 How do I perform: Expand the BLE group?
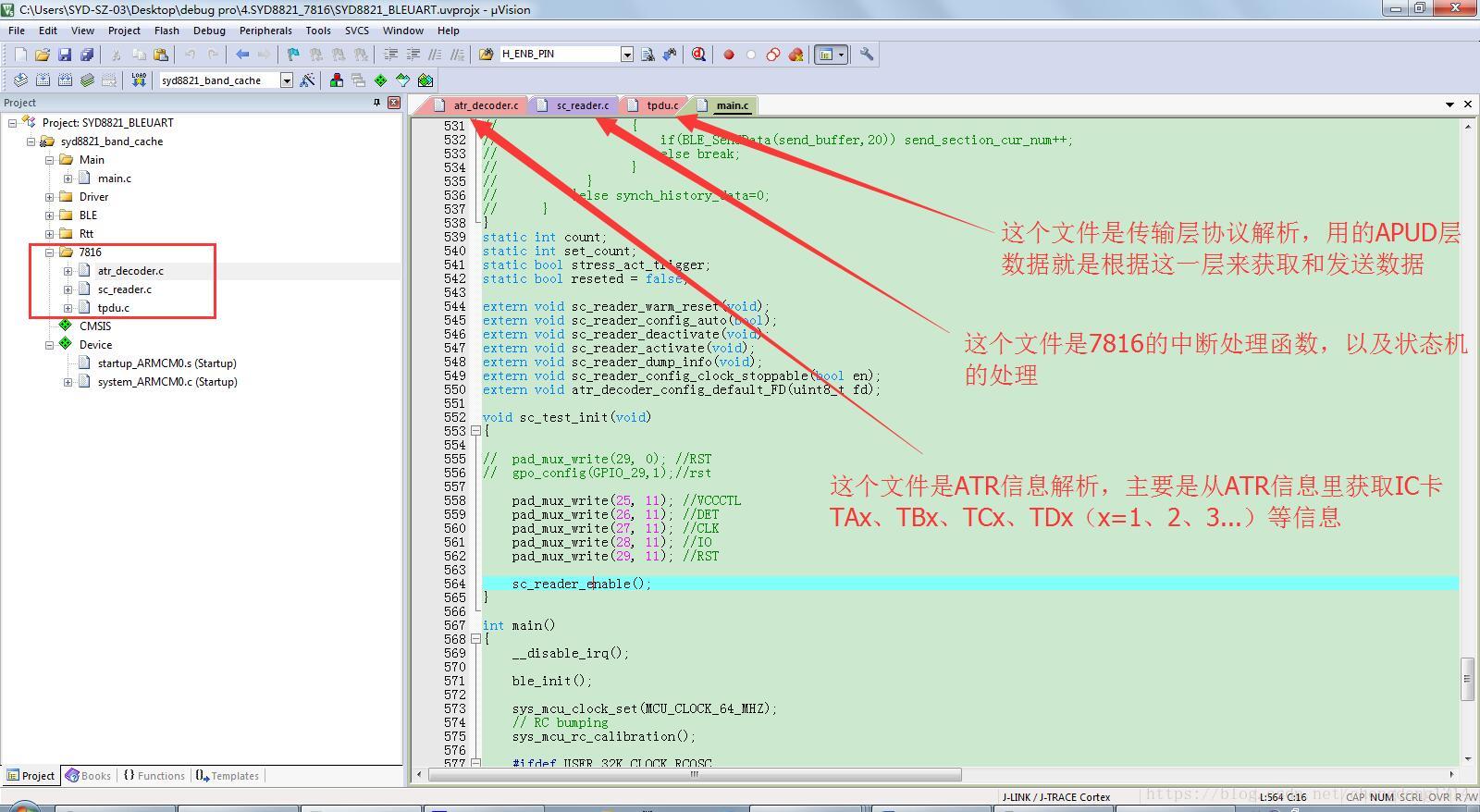[50, 215]
